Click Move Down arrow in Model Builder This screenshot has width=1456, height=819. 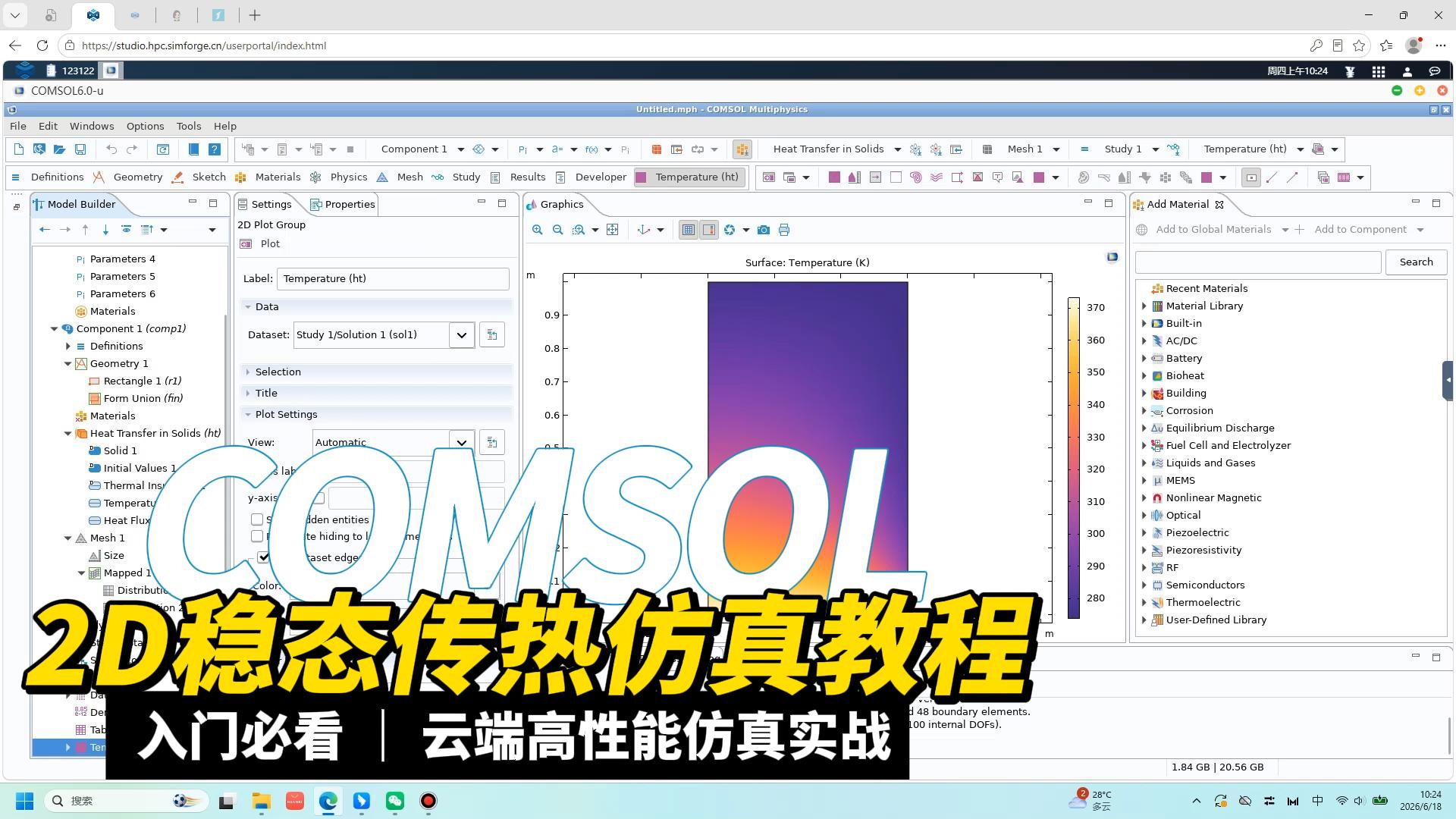pyautogui.click(x=105, y=229)
